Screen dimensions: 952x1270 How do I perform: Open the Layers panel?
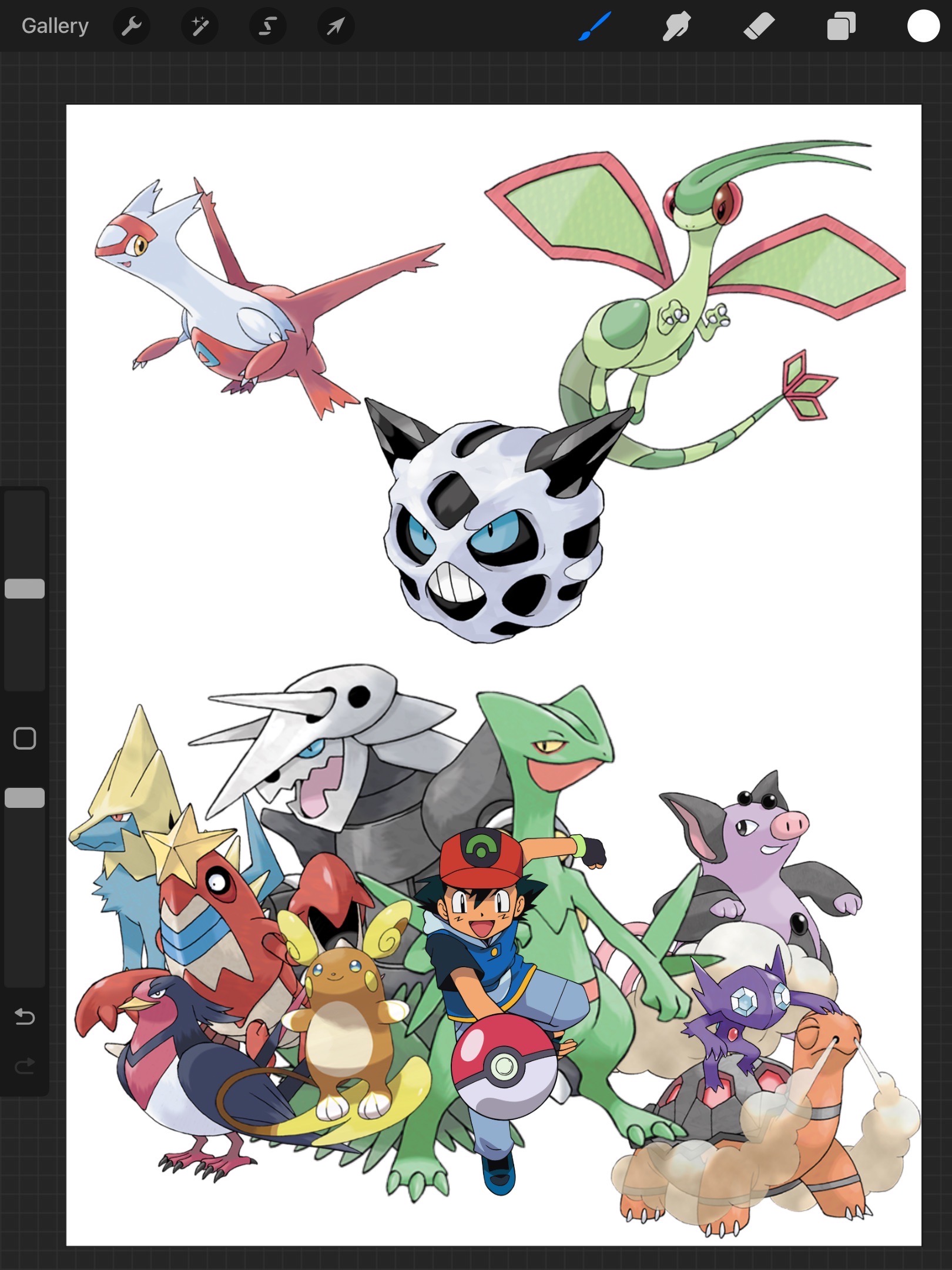click(x=841, y=26)
